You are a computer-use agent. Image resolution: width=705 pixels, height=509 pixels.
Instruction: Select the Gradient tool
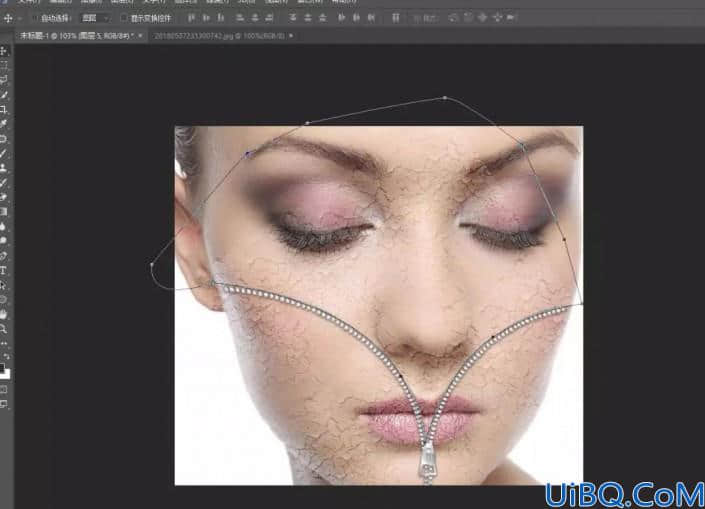click(x=4, y=211)
